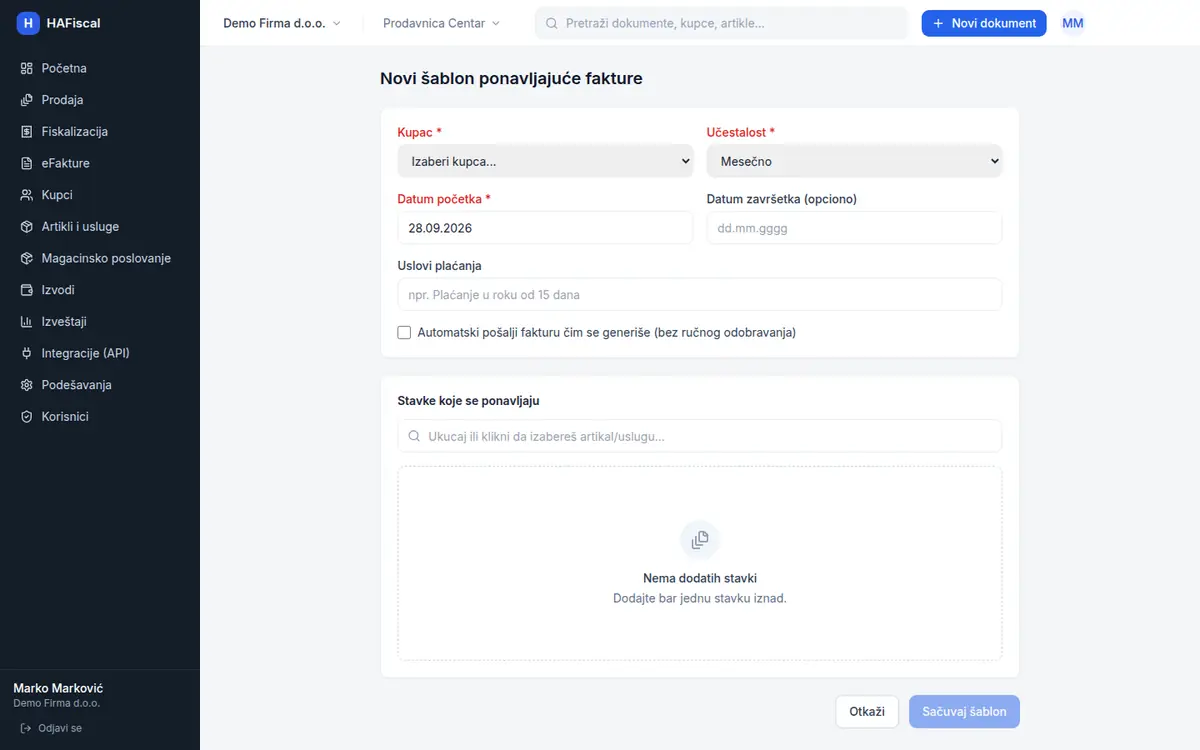Focus the Datum početka date field
The width and height of the screenshot is (1200, 750).
coord(545,228)
